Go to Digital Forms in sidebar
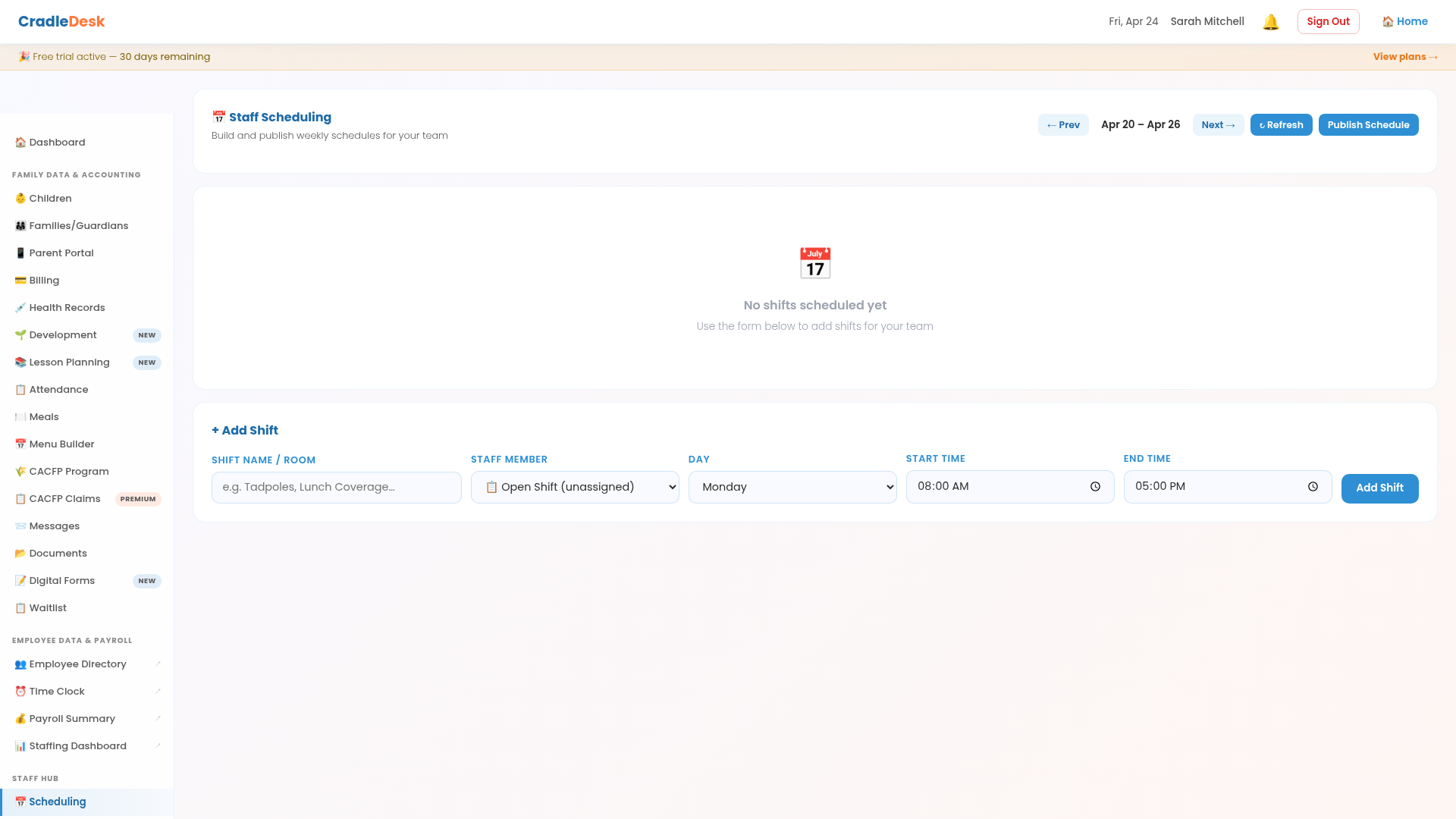 [61, 581]
